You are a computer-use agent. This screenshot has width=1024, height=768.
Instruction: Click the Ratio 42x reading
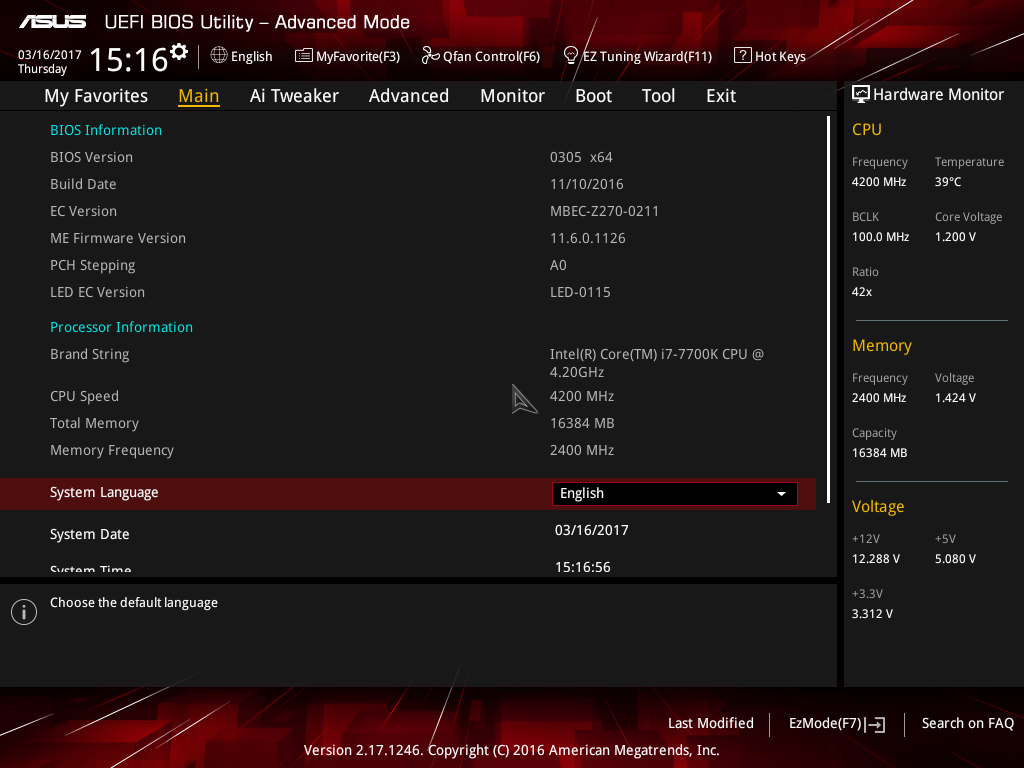coord(861,292)
